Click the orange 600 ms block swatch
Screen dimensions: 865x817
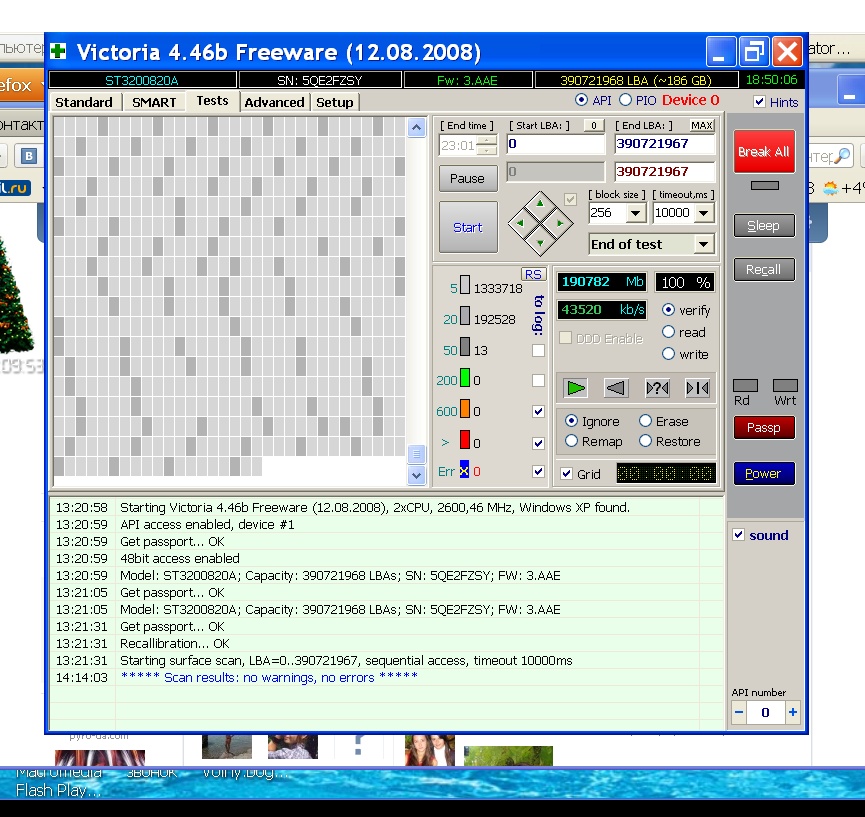[x=464, y=409]
